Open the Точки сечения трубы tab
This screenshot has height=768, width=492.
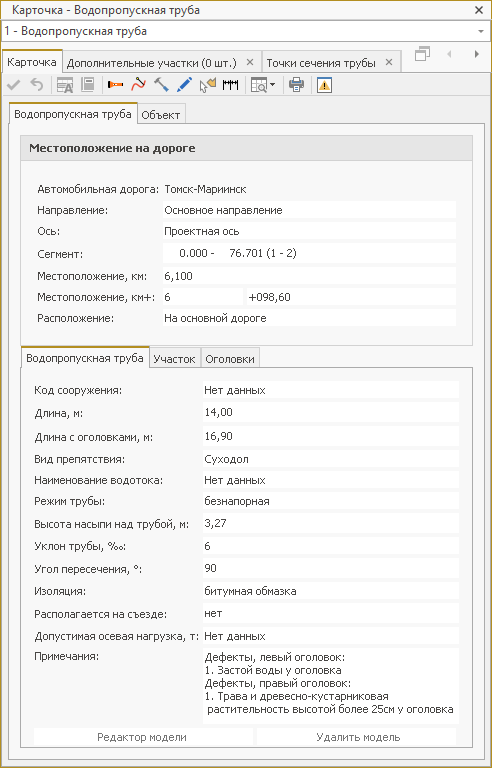(321, 63)
